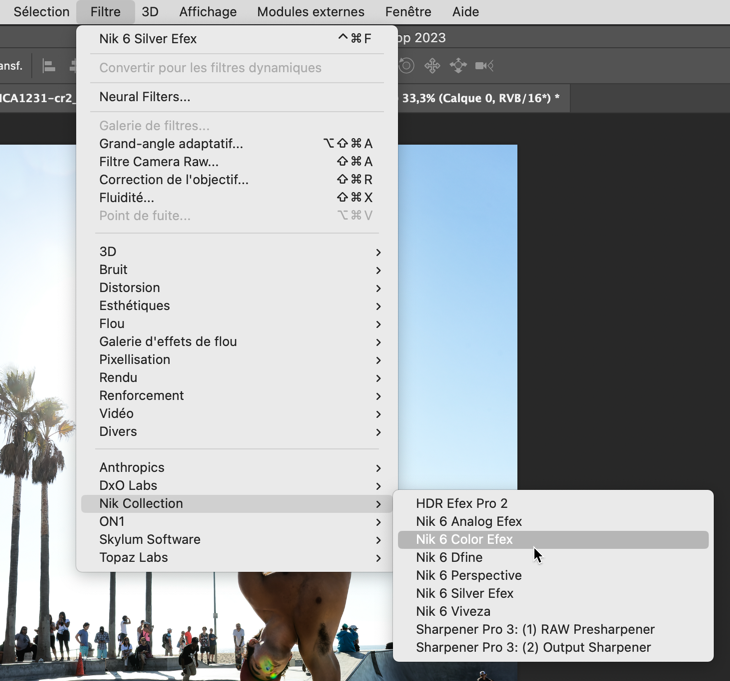Image resolution: width=730 pixels, height=681 pixels.
Task: Open the Modules externes menu
Action: [x=311, y=12]
